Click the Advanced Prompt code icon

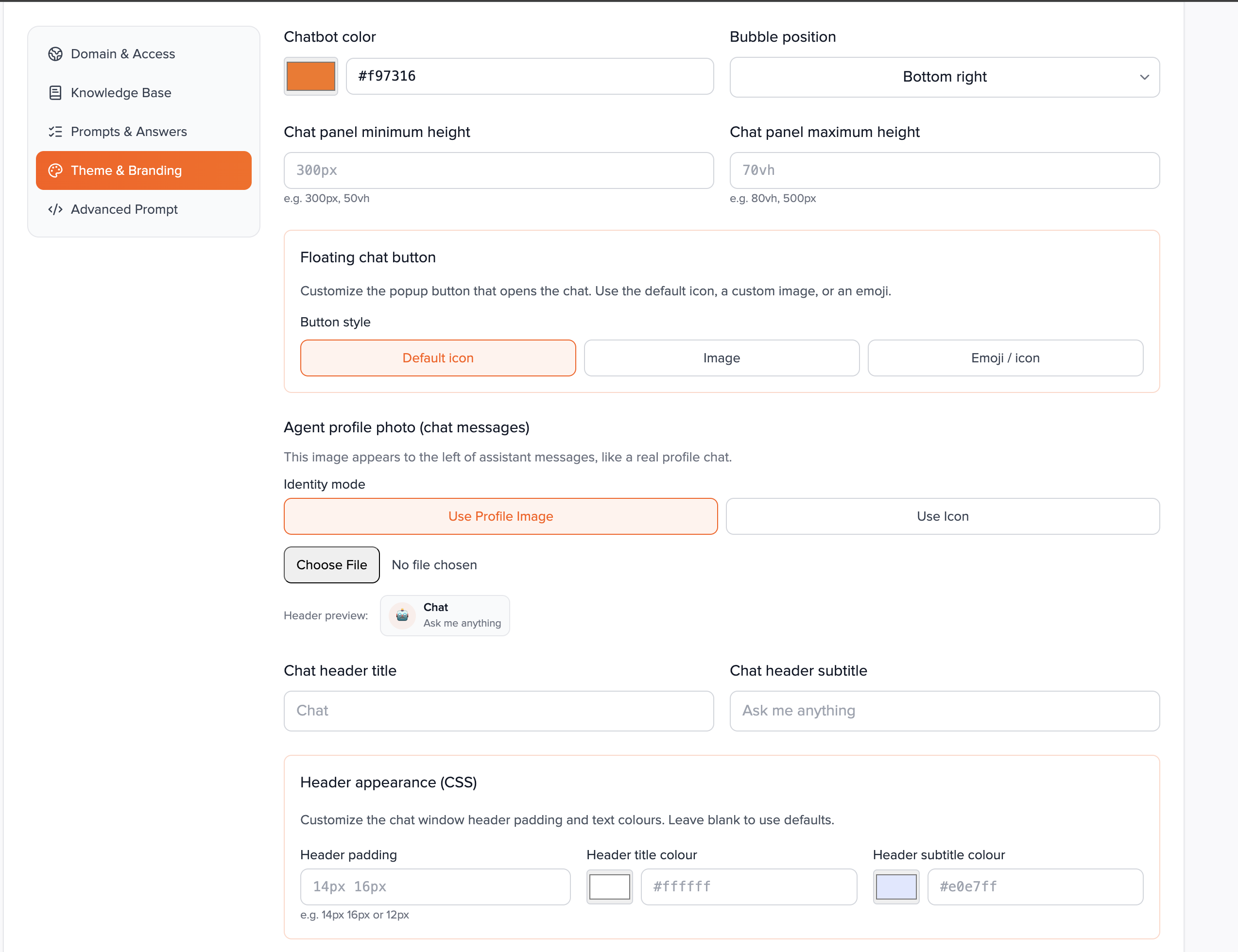[x=55, y=210]
